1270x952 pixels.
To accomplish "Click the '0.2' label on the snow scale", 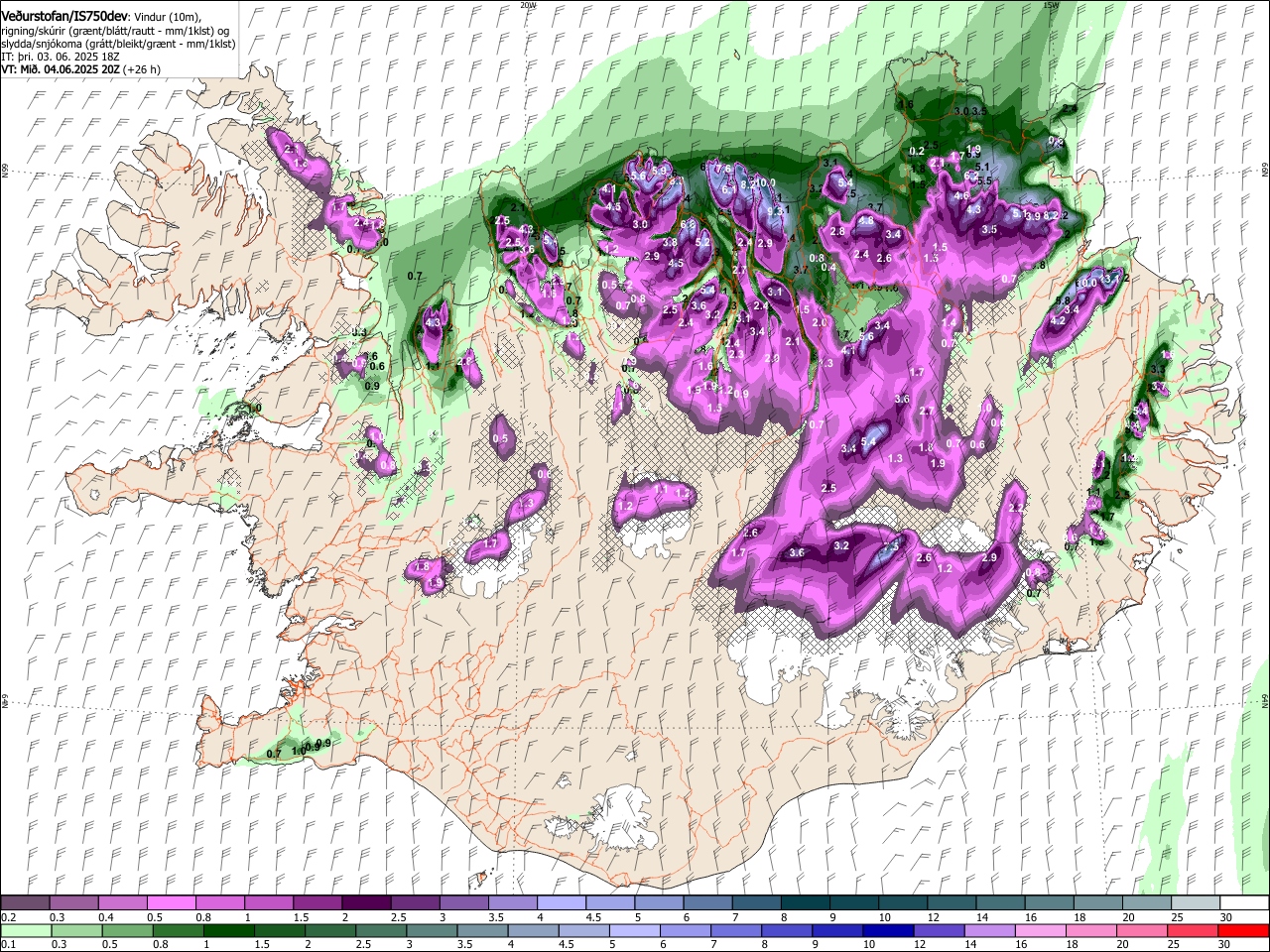I will click(x=8, y=917).
